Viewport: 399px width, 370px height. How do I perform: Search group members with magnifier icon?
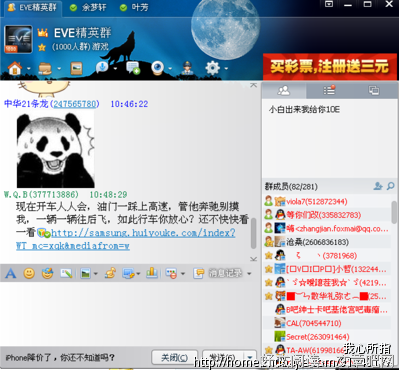click(x=390, y=186)
